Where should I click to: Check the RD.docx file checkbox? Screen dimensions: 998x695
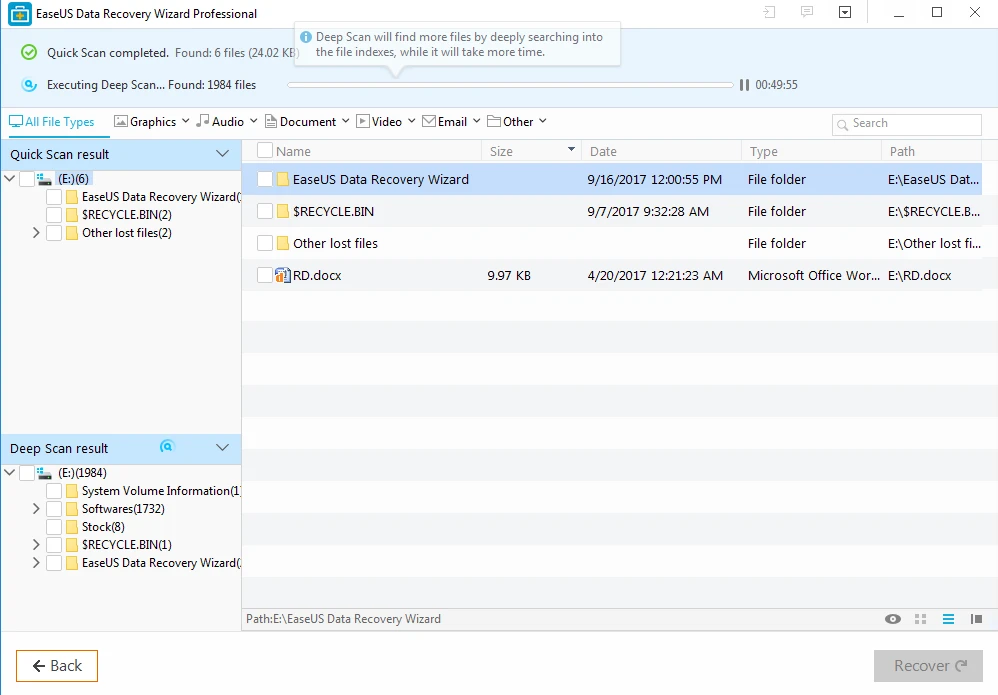coord(265,275)
